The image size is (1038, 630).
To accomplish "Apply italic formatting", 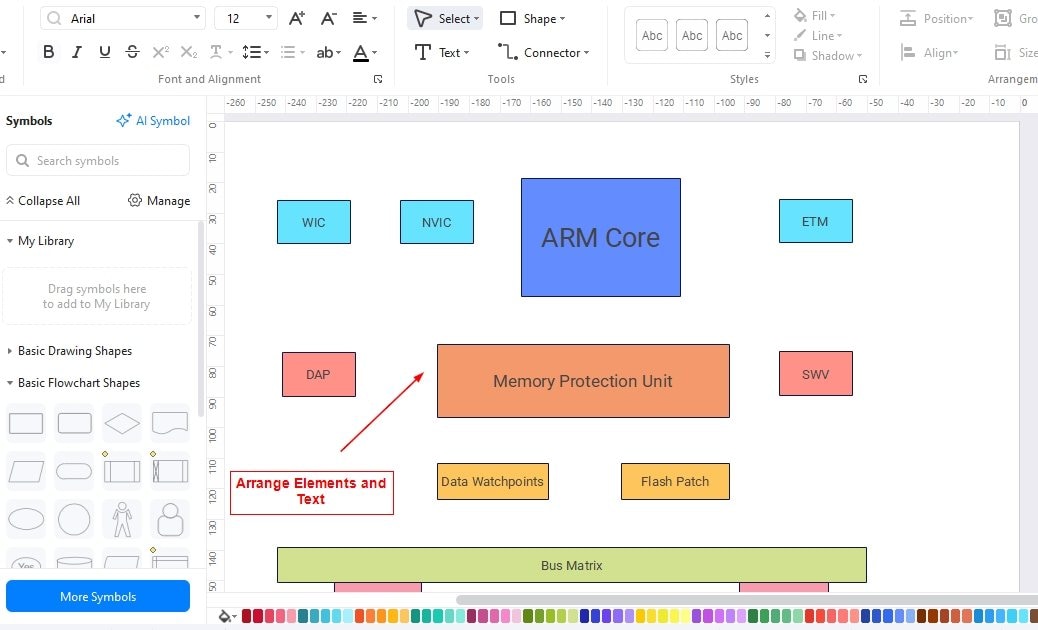I will (x=76, y=52).
